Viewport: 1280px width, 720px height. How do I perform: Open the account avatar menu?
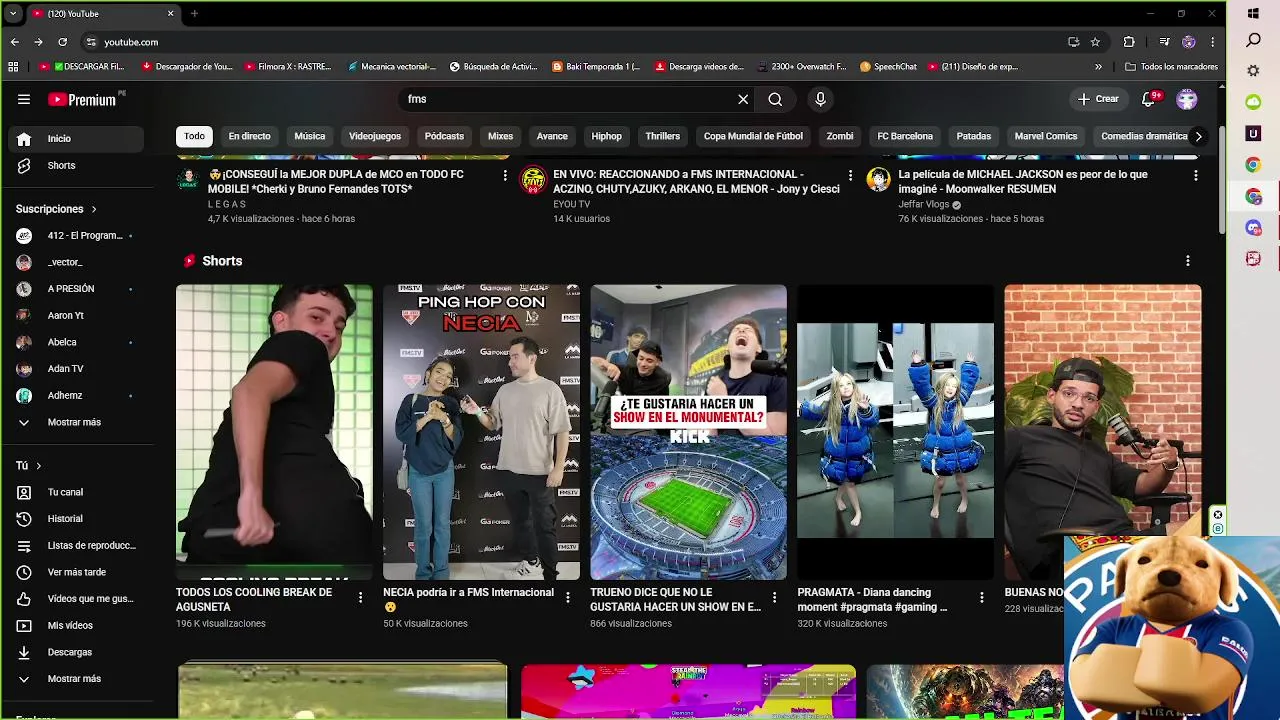1187,99
